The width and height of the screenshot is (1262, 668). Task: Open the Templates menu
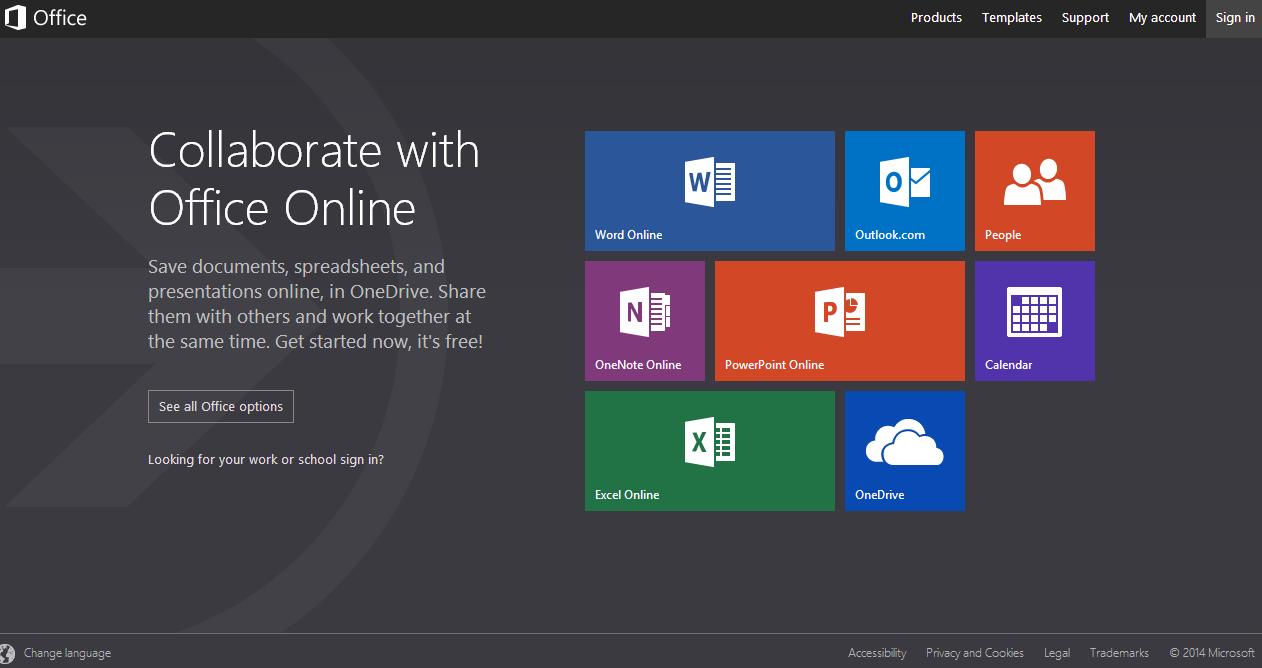(x=1012, y=18)
